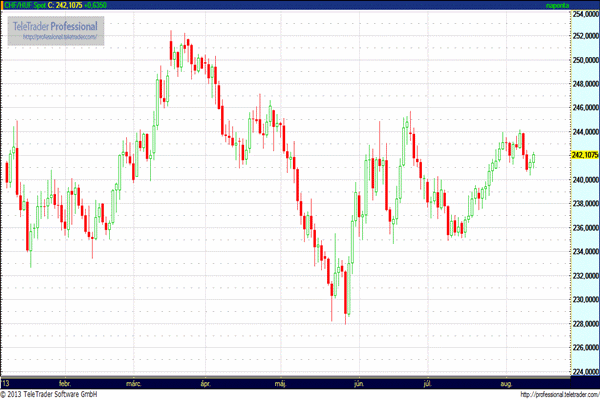
Task: Click the 13 year label on time axis
Action: pyautogui.click(x=6, y=383)
